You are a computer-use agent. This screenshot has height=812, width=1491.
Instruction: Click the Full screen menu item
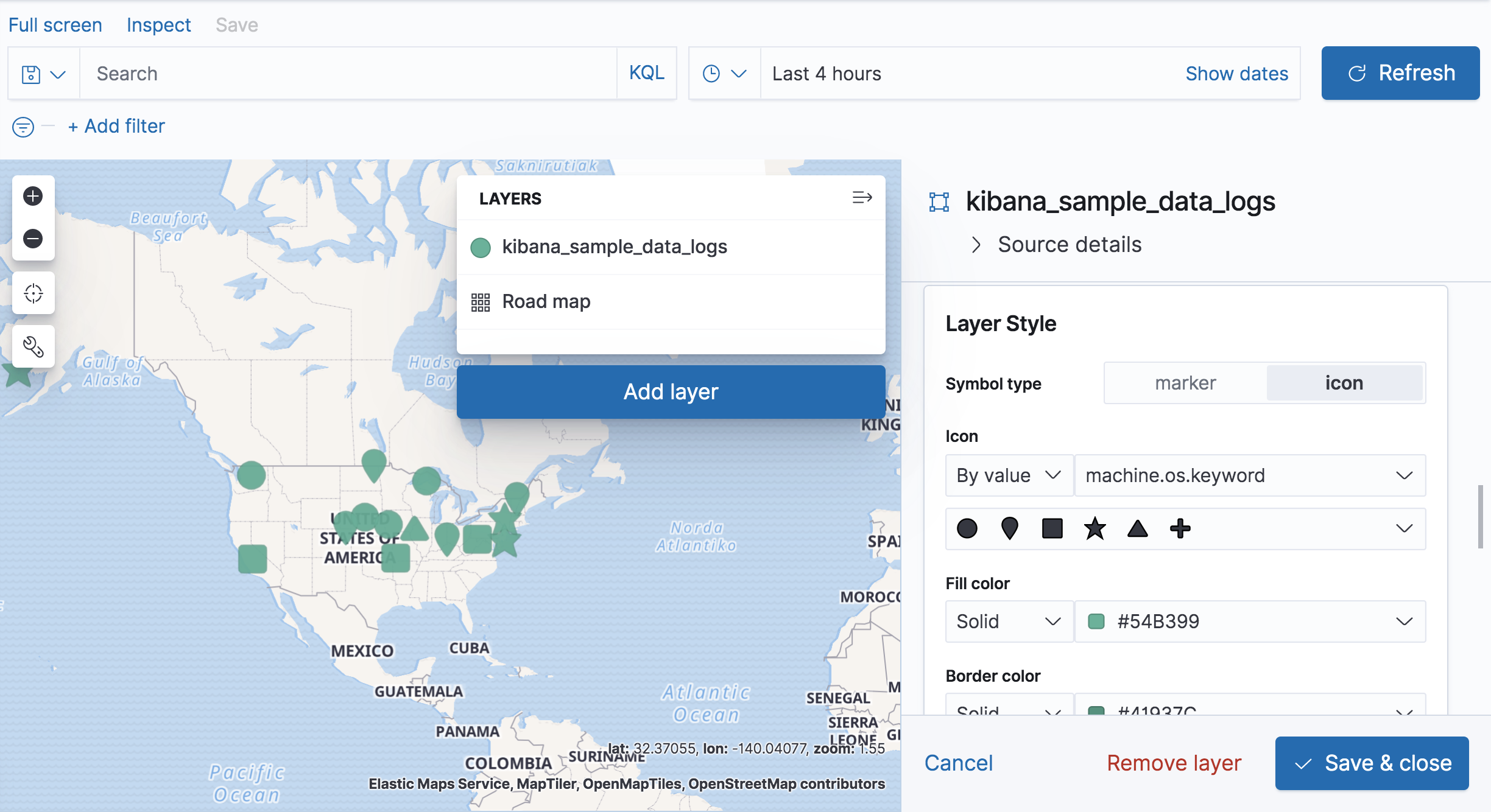[55, 25]
